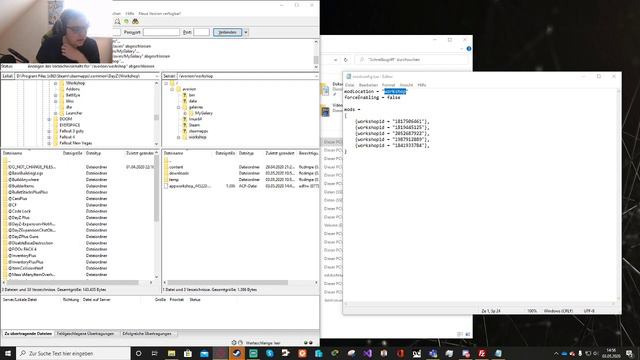
Task: Open Task View on the taskbar
Action: [x=155, y=353]
